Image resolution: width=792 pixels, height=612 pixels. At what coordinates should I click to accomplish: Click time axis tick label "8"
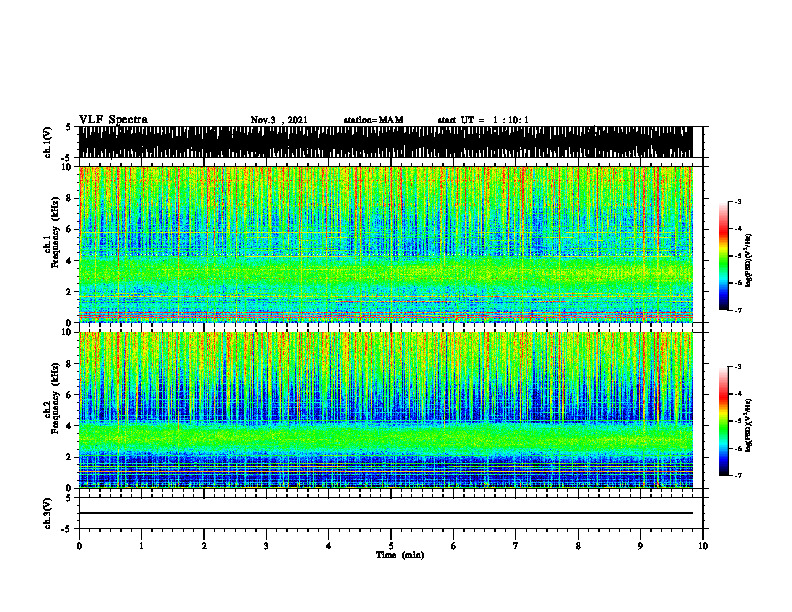coord(578,546)
